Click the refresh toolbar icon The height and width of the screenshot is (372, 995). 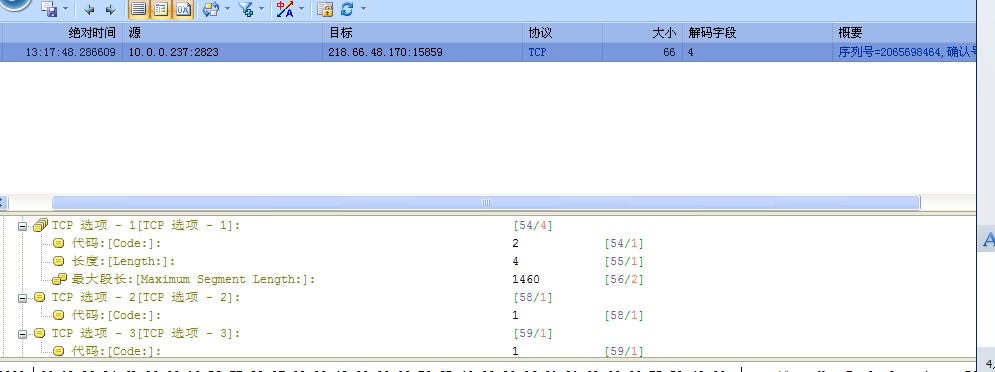[x=347, y=9]
